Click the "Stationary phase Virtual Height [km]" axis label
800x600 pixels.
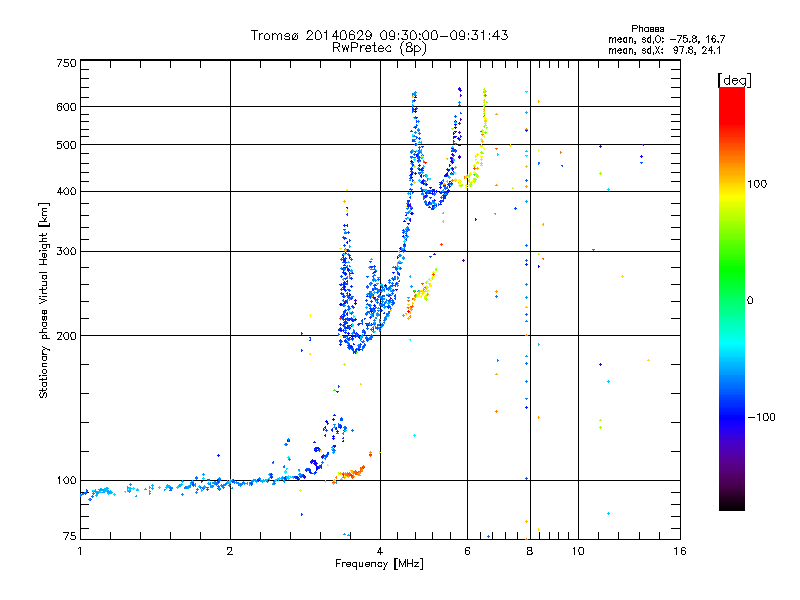tap(44, 301)
